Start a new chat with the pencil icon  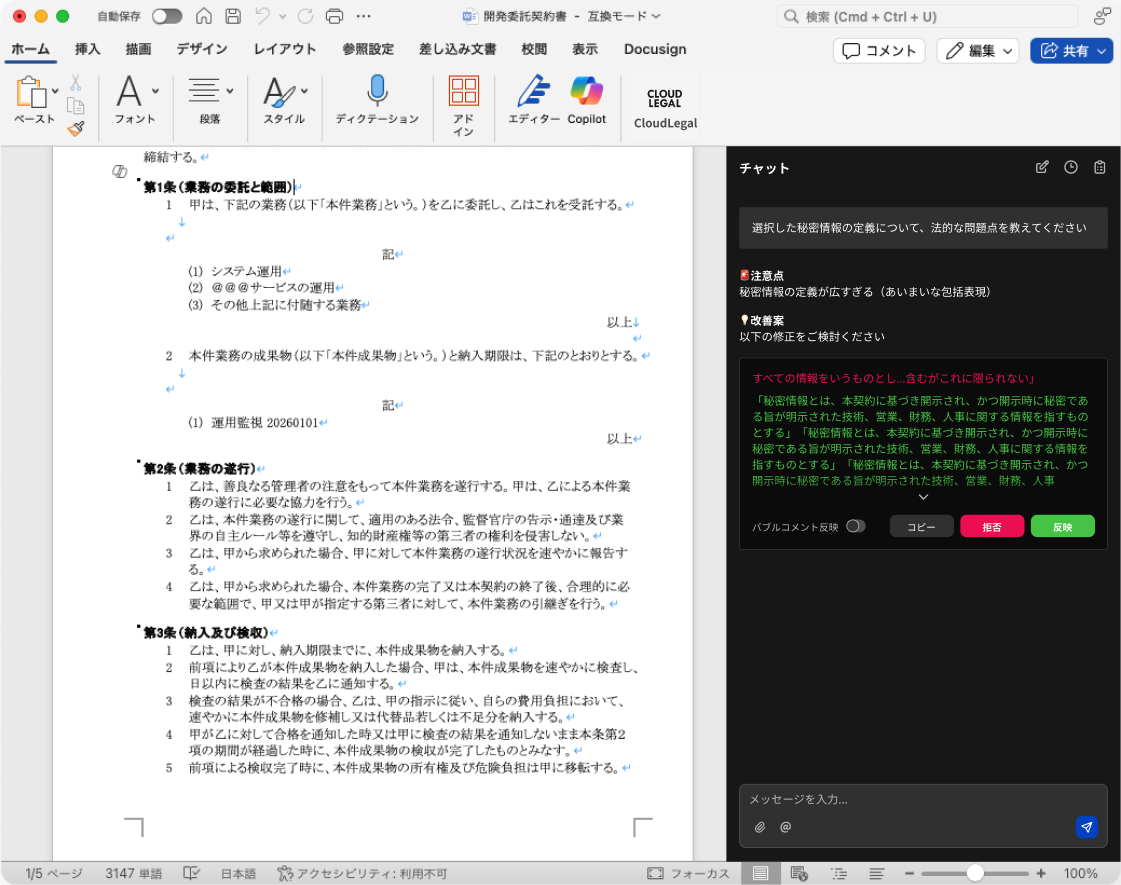(1041, 169)
